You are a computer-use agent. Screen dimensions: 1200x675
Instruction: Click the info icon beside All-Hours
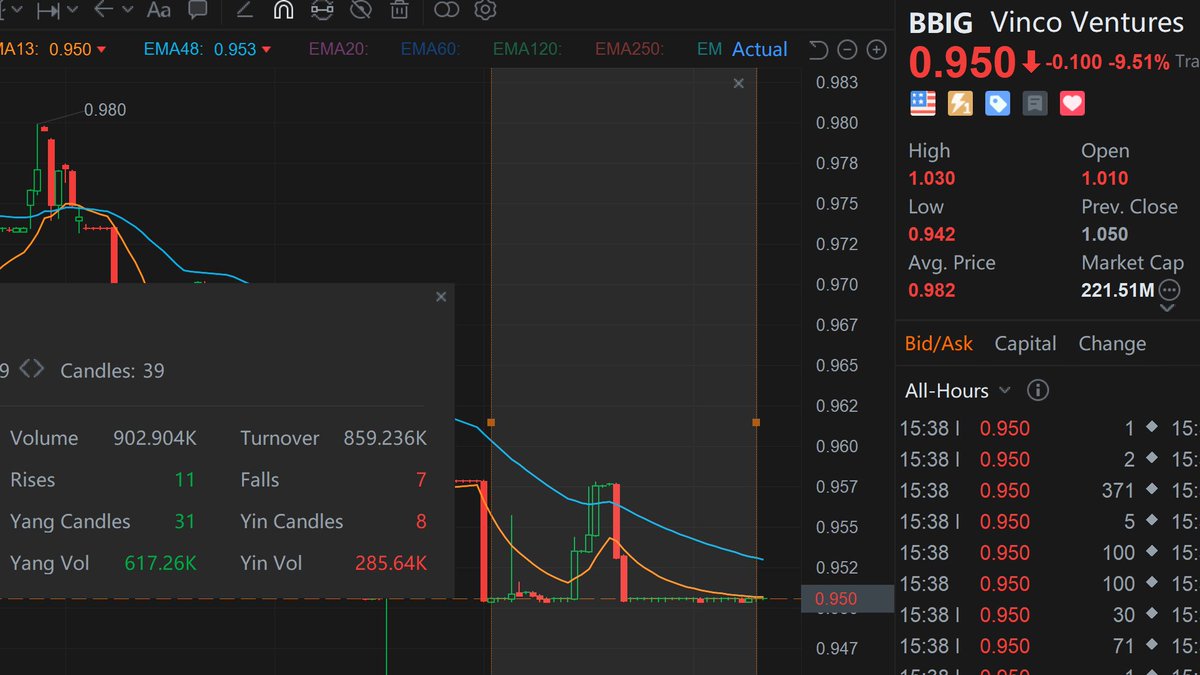[1038, 390]
